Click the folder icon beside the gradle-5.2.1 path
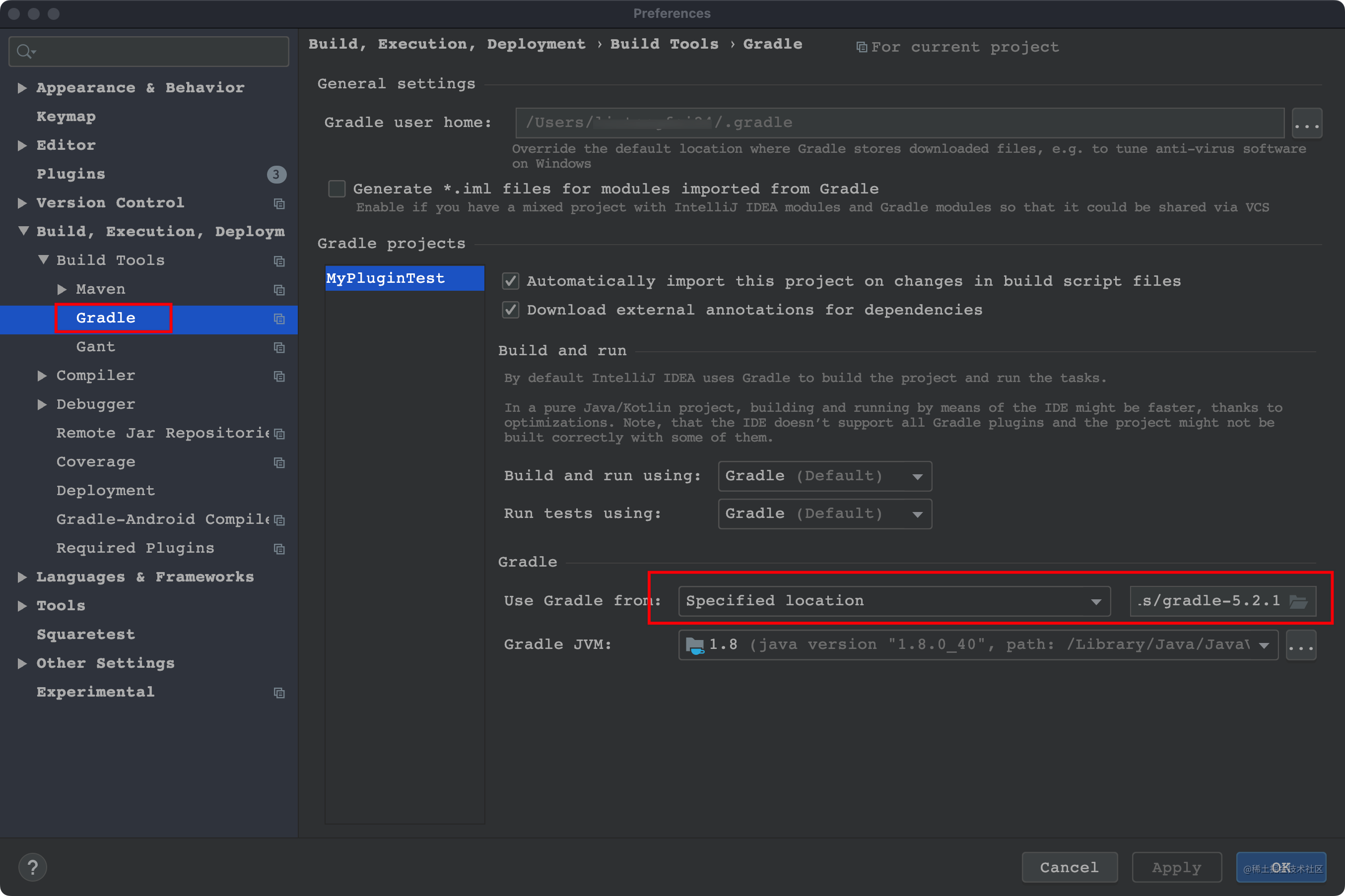The width and height of the screenshot is (1345, 896). click(1299, 601)
